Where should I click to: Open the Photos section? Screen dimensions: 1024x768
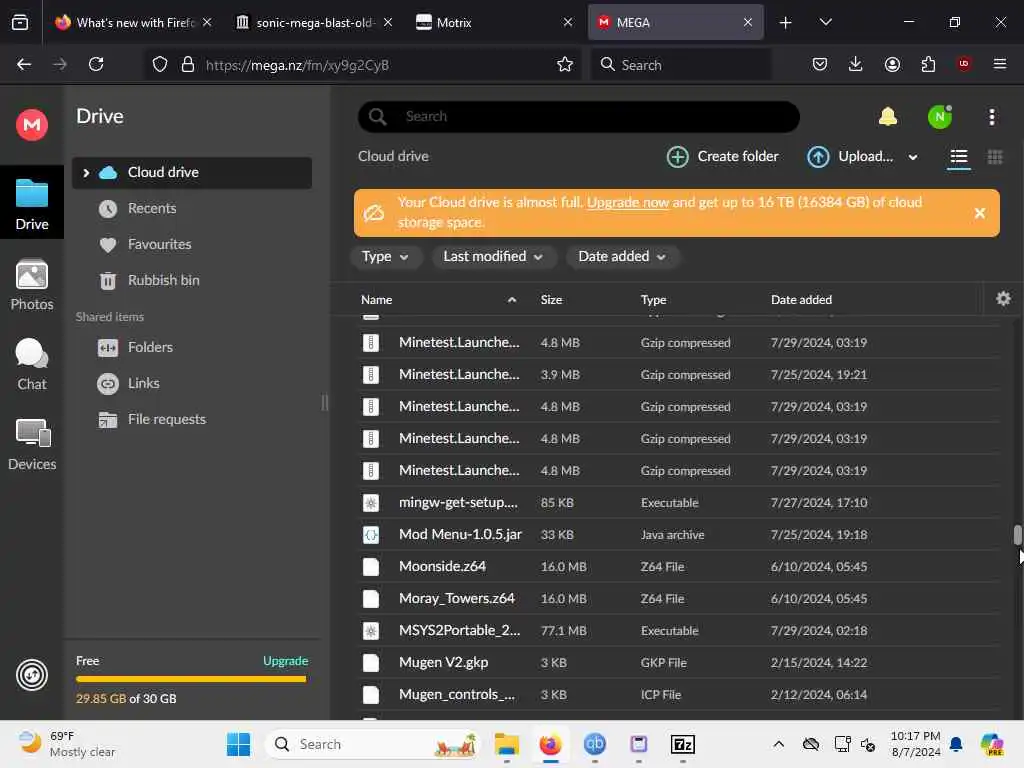point(31,285)
